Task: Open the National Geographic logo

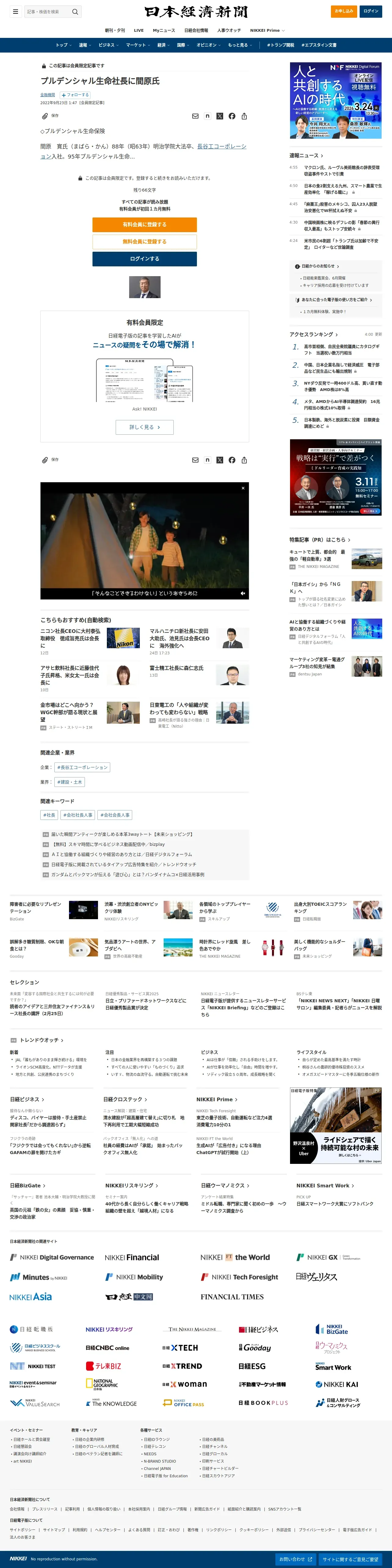Action: tap(102, 1384)
